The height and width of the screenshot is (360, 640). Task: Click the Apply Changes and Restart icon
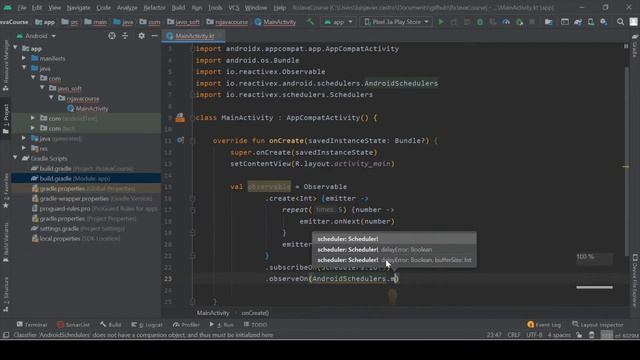point(454,22)
